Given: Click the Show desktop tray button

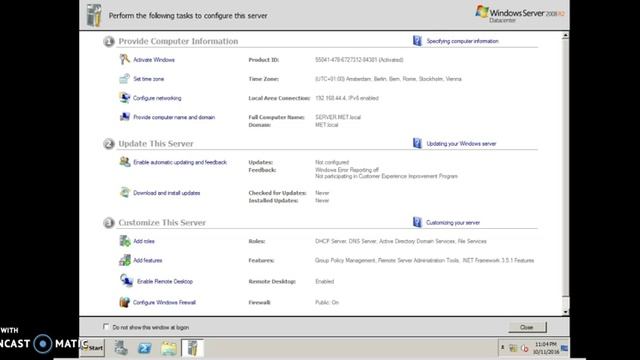Looking at the screenshot, I should pos(564,348).
